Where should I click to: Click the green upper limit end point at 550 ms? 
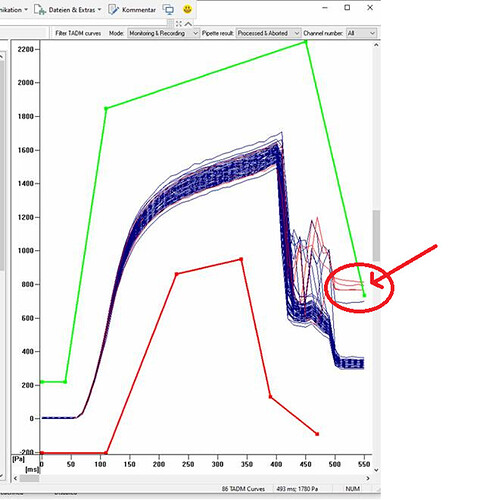tap(364, 295)
